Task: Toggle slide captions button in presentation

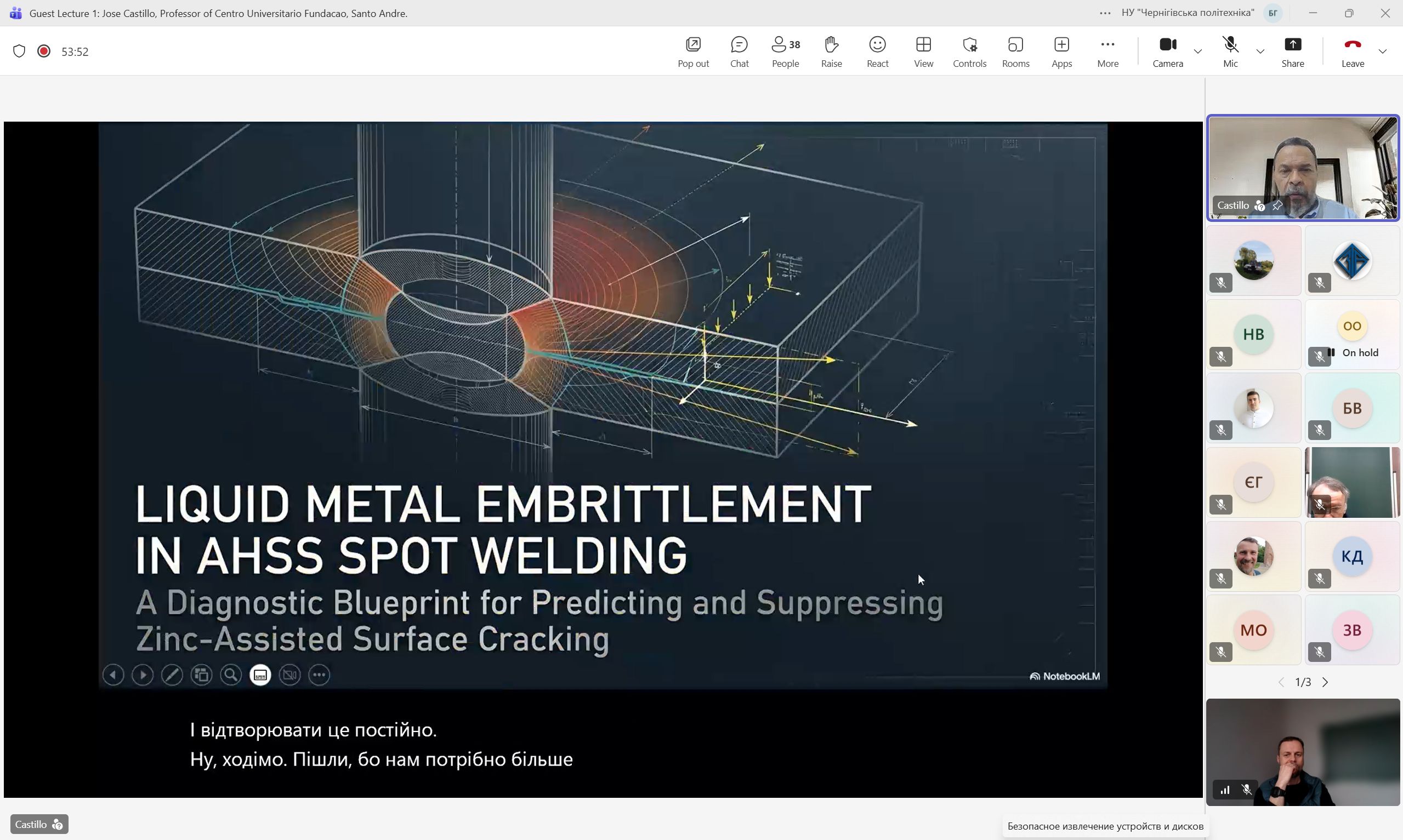Action: click(260, 675)
